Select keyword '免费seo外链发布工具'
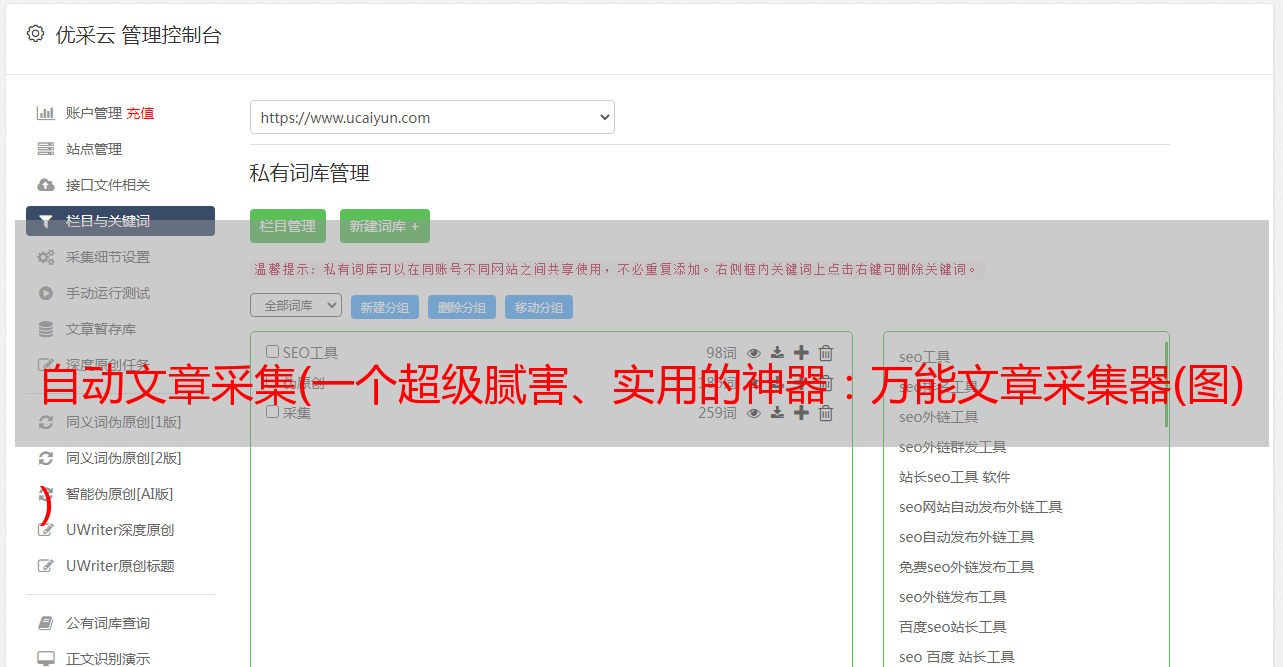Viewport: 1283px width, 667px height. 966,567
